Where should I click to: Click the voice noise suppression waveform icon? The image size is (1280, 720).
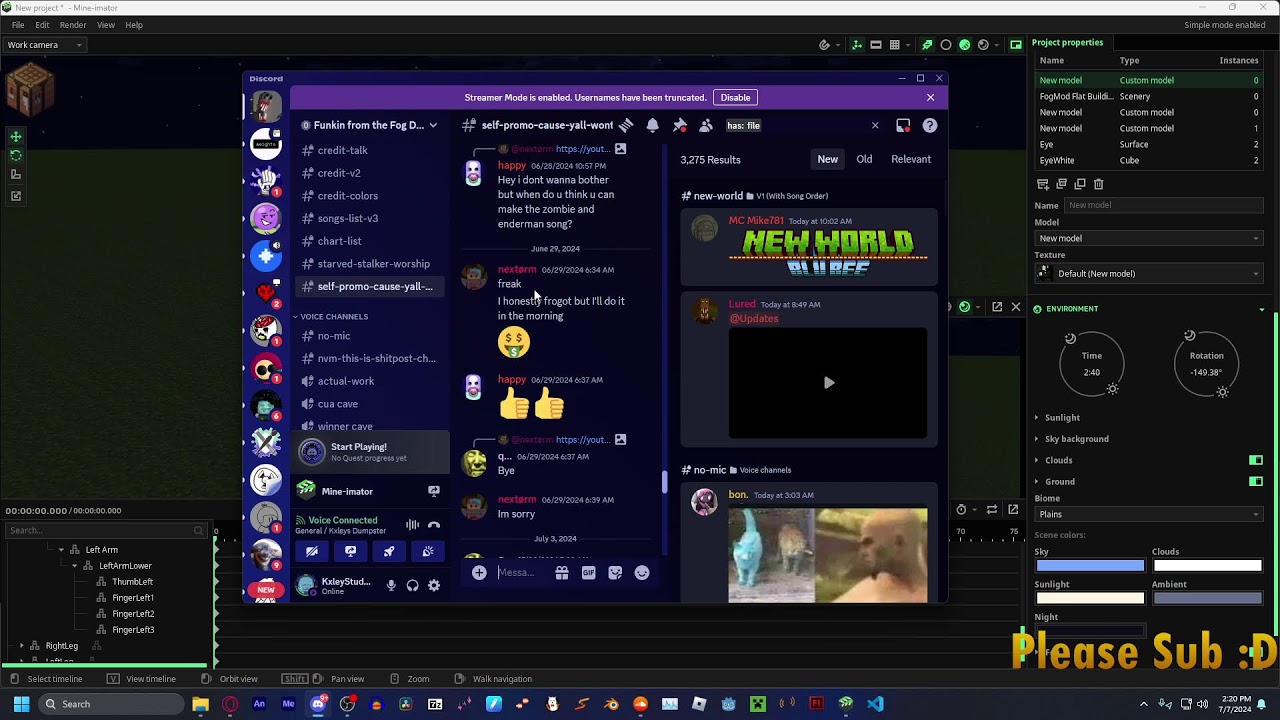(x=412, y=525)
